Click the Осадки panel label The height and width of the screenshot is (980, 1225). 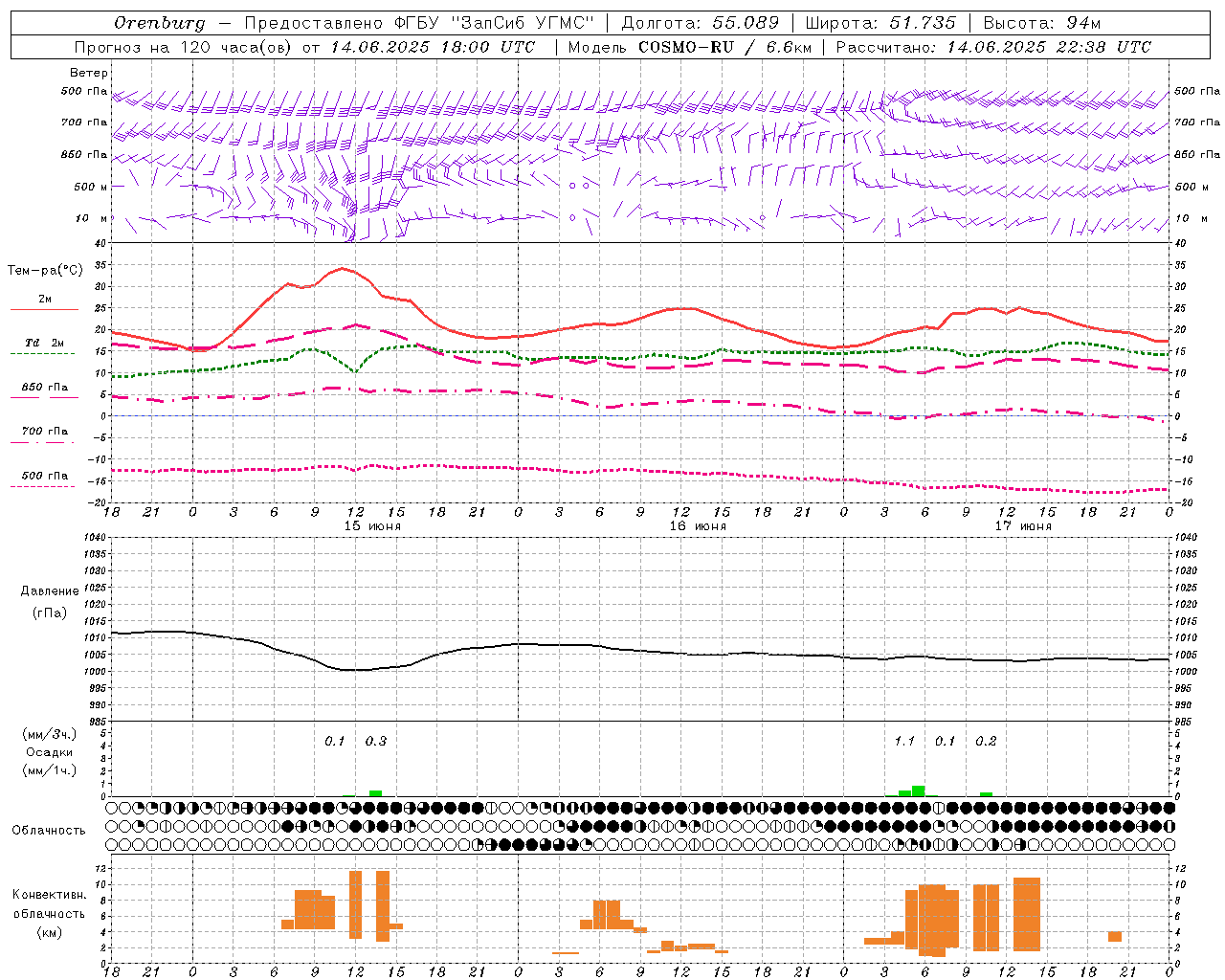tap(50, 752)
